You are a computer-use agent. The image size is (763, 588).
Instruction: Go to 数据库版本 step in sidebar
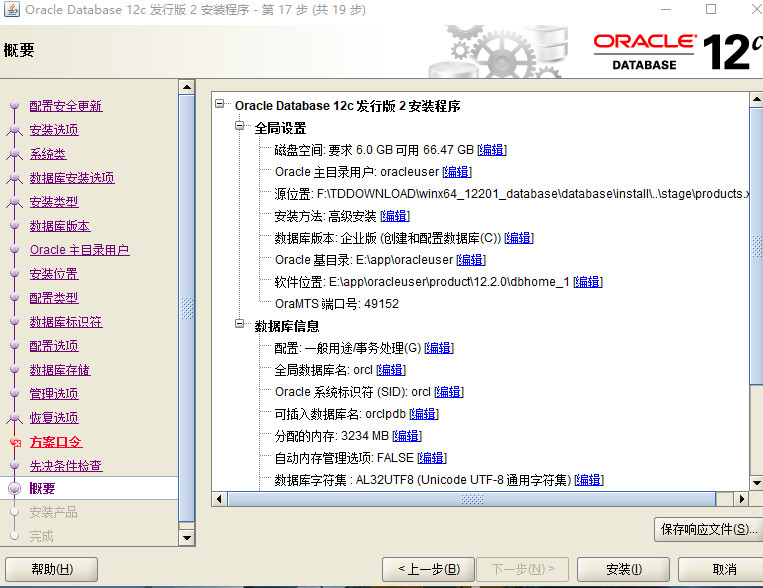[x=59, y=226]
